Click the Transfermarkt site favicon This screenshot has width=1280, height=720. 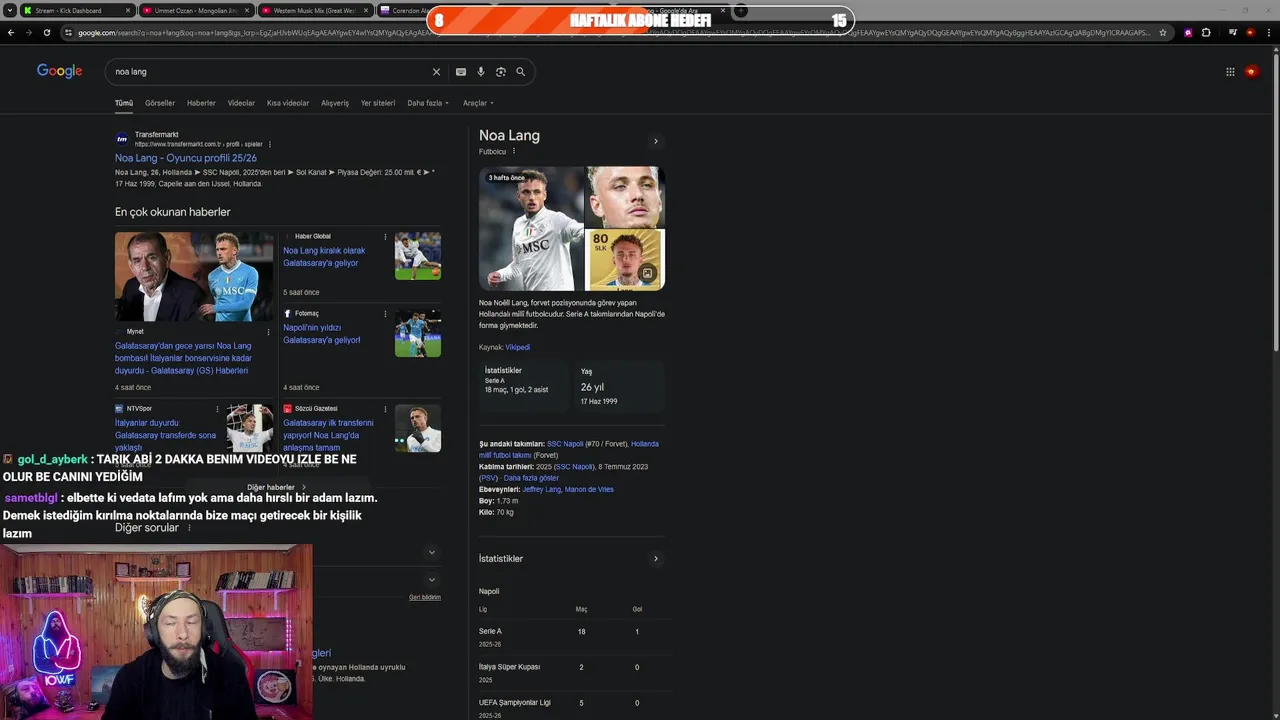click(x=122, y=139)
